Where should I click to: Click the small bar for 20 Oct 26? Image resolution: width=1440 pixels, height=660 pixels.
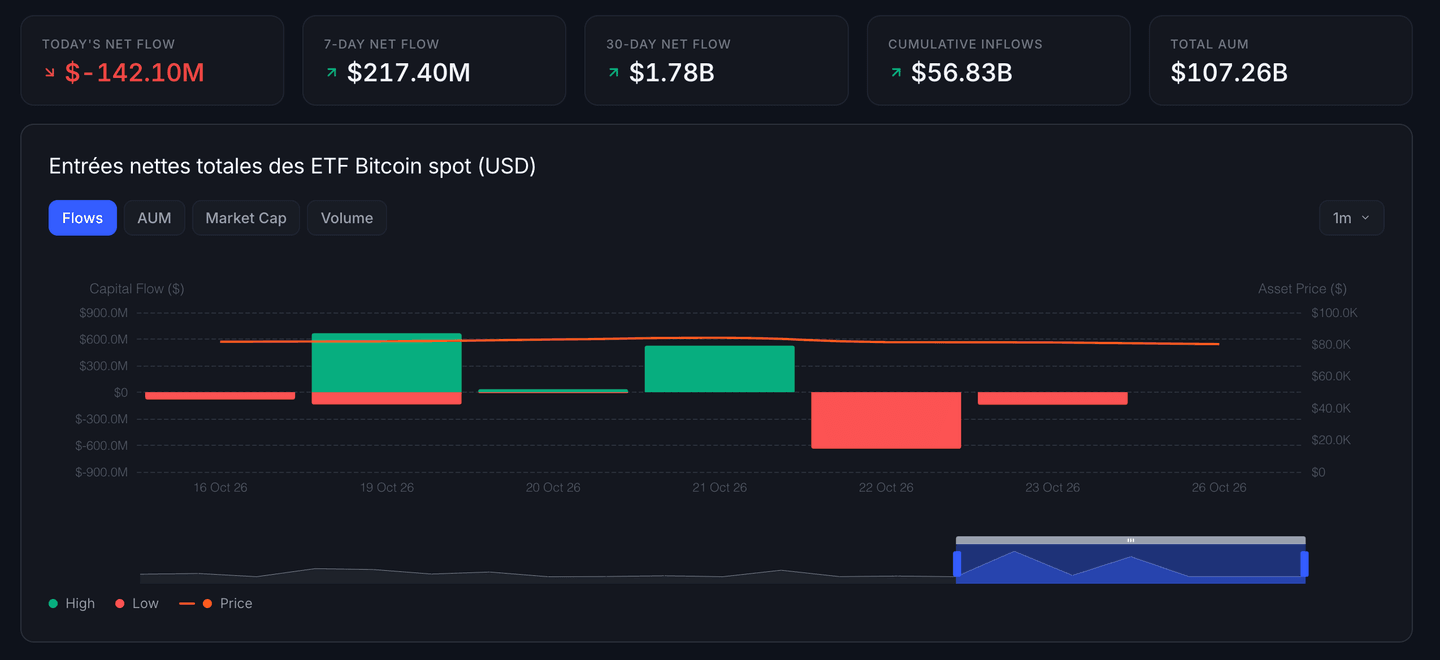(x=553, y=391)
